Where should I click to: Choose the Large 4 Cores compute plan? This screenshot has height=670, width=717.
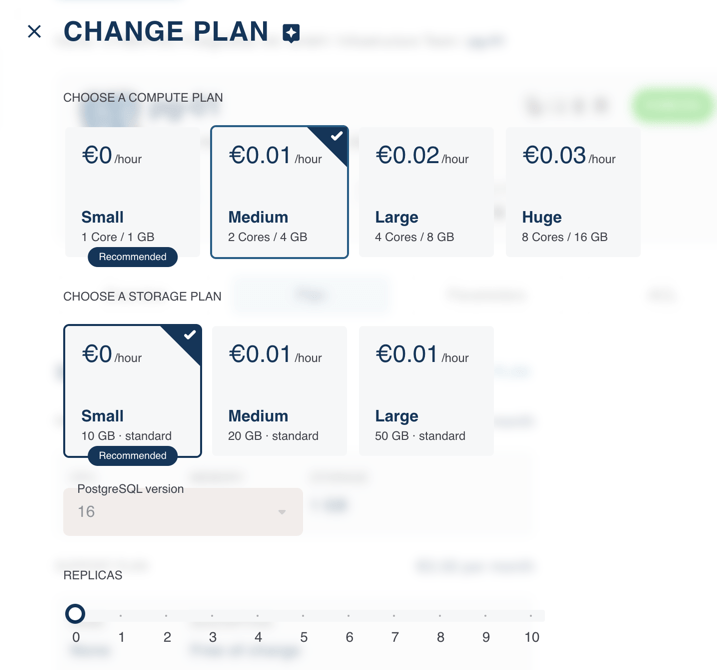click(x=426, y=192)
